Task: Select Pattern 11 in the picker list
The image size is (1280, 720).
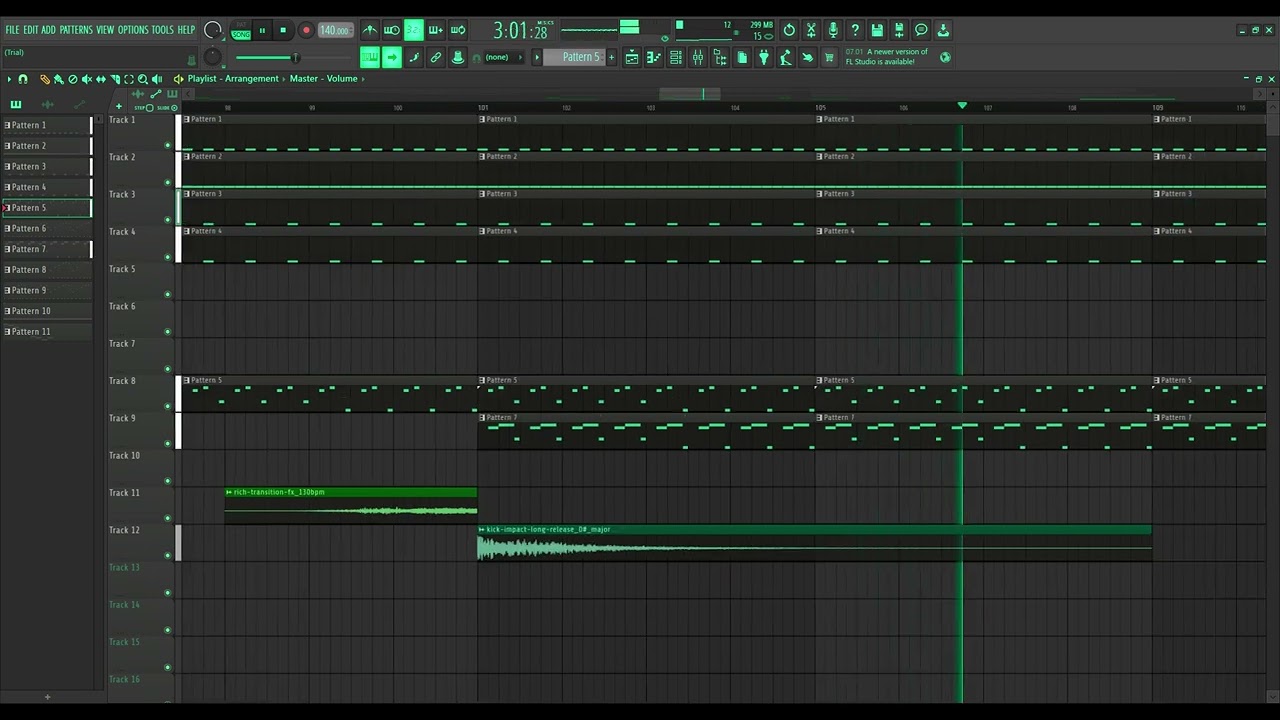Action: coord(47,332)
